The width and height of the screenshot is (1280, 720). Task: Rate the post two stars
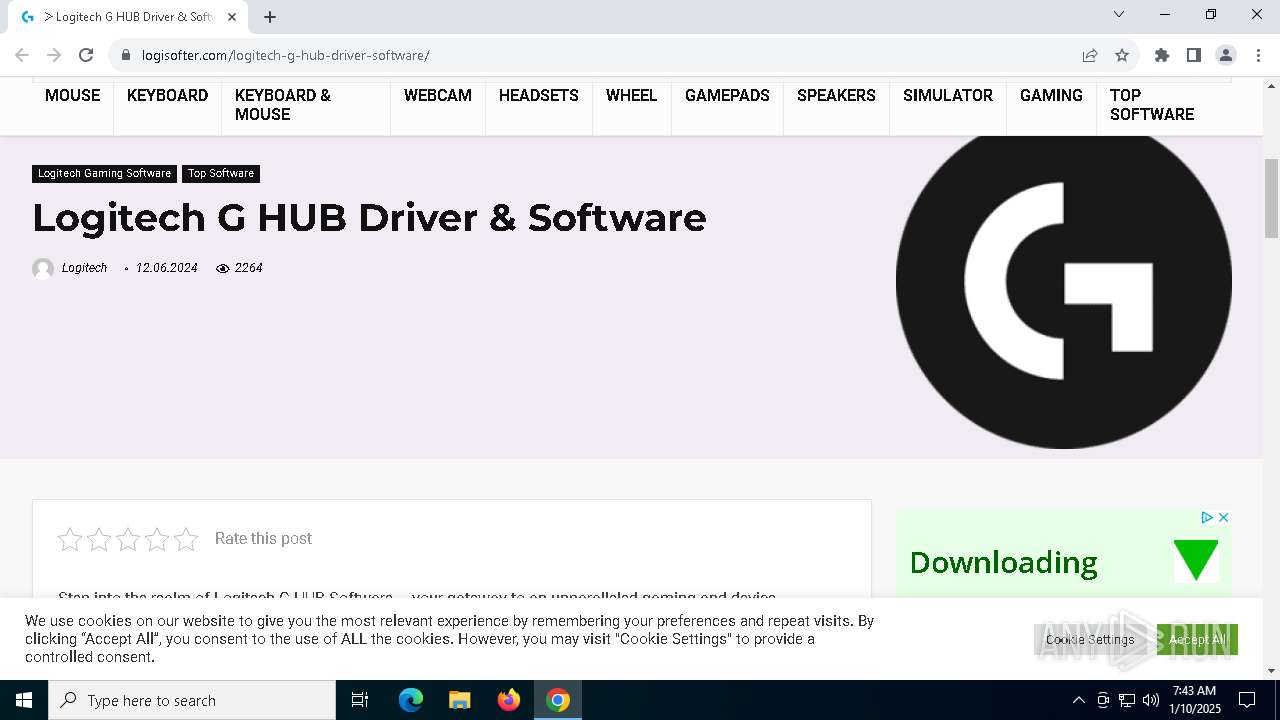[x=99, y=540]
